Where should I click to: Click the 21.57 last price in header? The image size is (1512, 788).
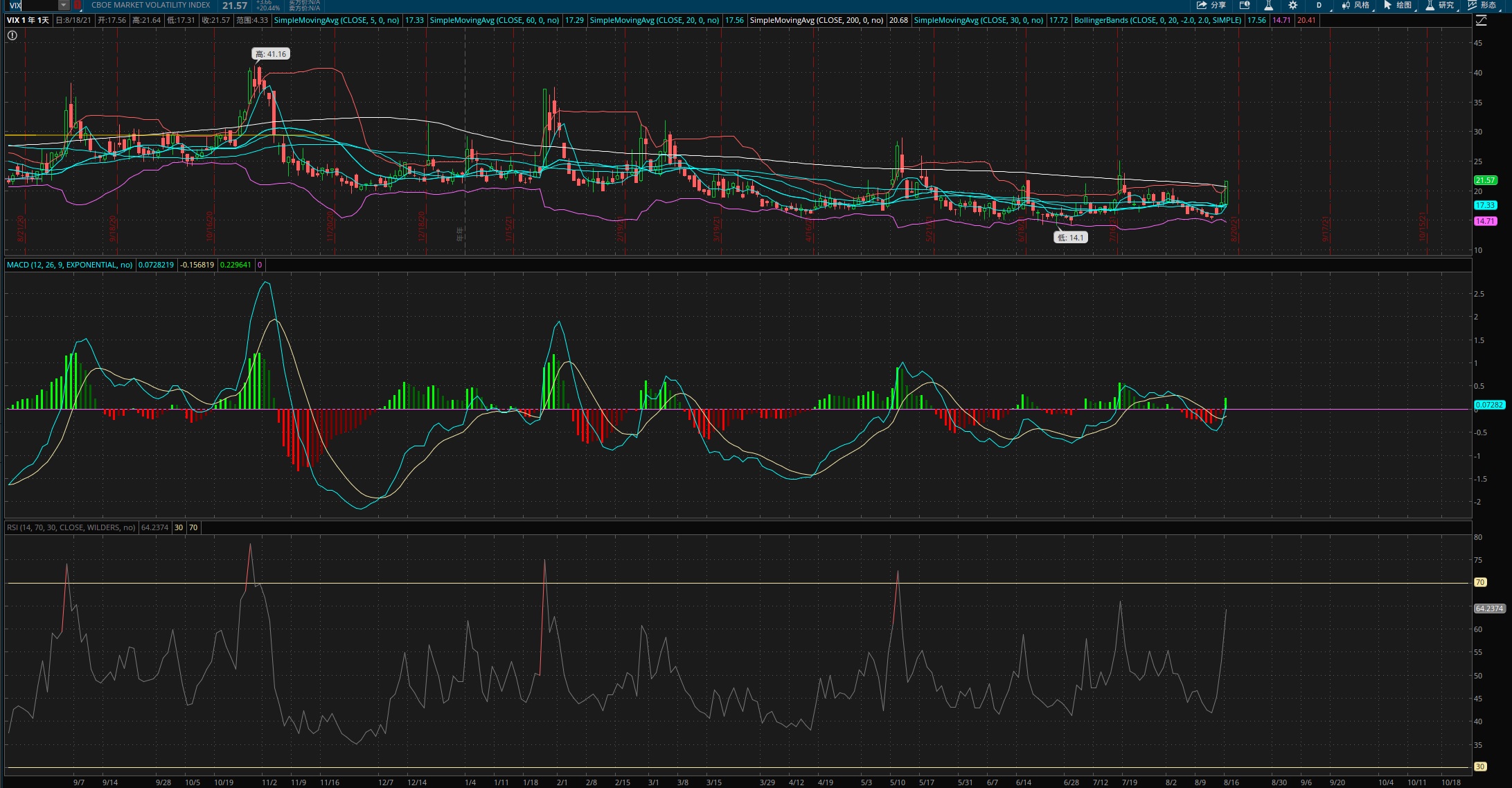tap(235, 6)
